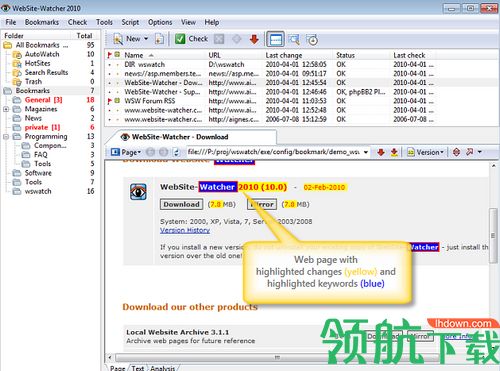Open the New button dropdown arrow

(x=146, y=39)
